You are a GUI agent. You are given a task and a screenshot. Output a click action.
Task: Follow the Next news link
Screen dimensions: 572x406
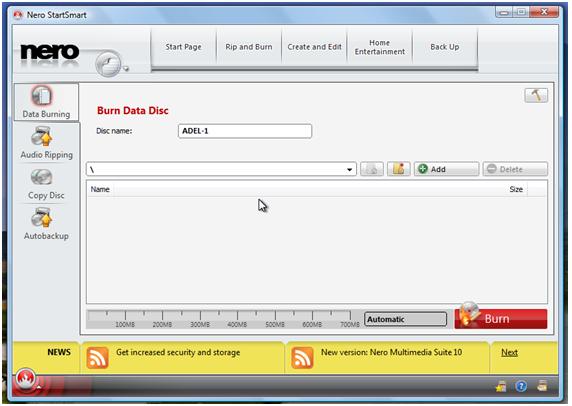point(509,352)
